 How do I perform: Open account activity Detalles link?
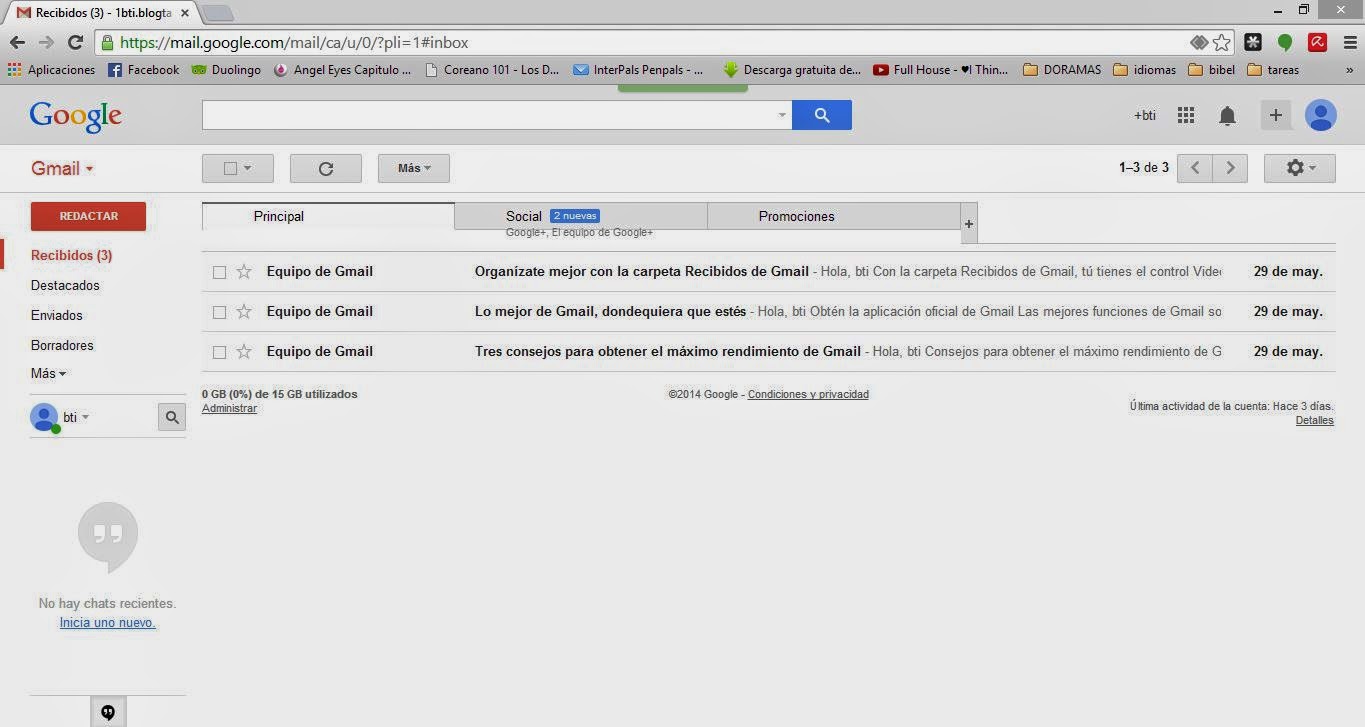click(x=1314, y=420)
